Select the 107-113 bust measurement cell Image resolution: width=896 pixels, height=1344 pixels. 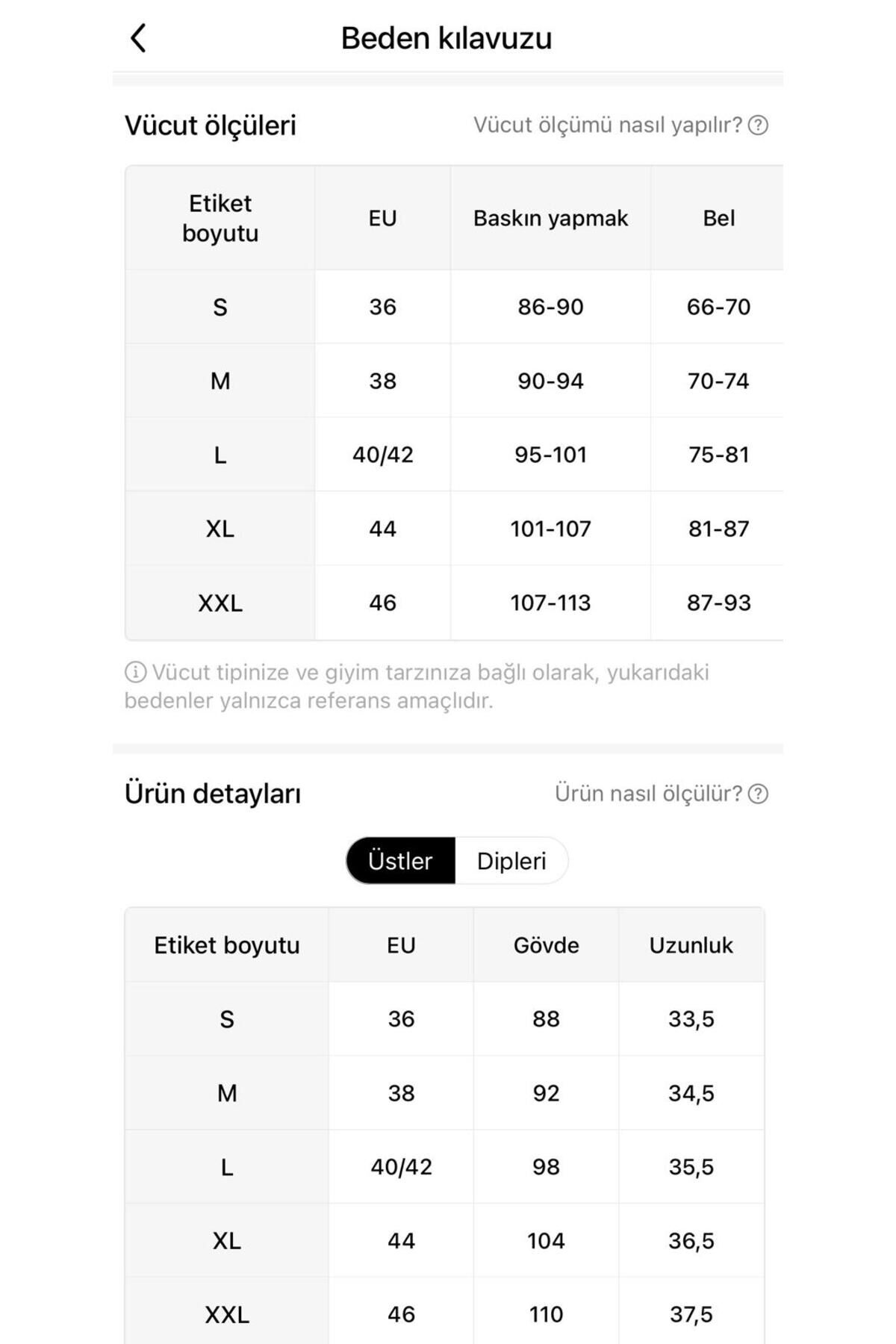pyautogui.click(x=550, y=603)
